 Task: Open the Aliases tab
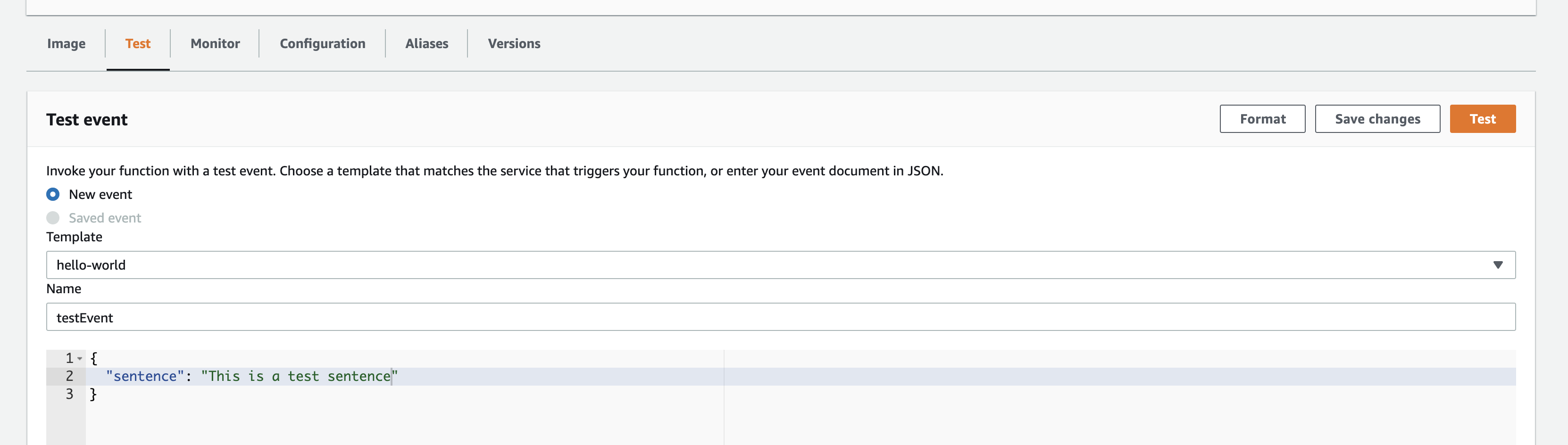(x=426, y=44)
